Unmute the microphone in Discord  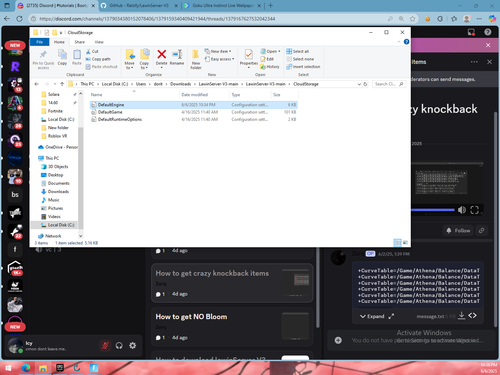pyautogui.click(x=105, y=345)
